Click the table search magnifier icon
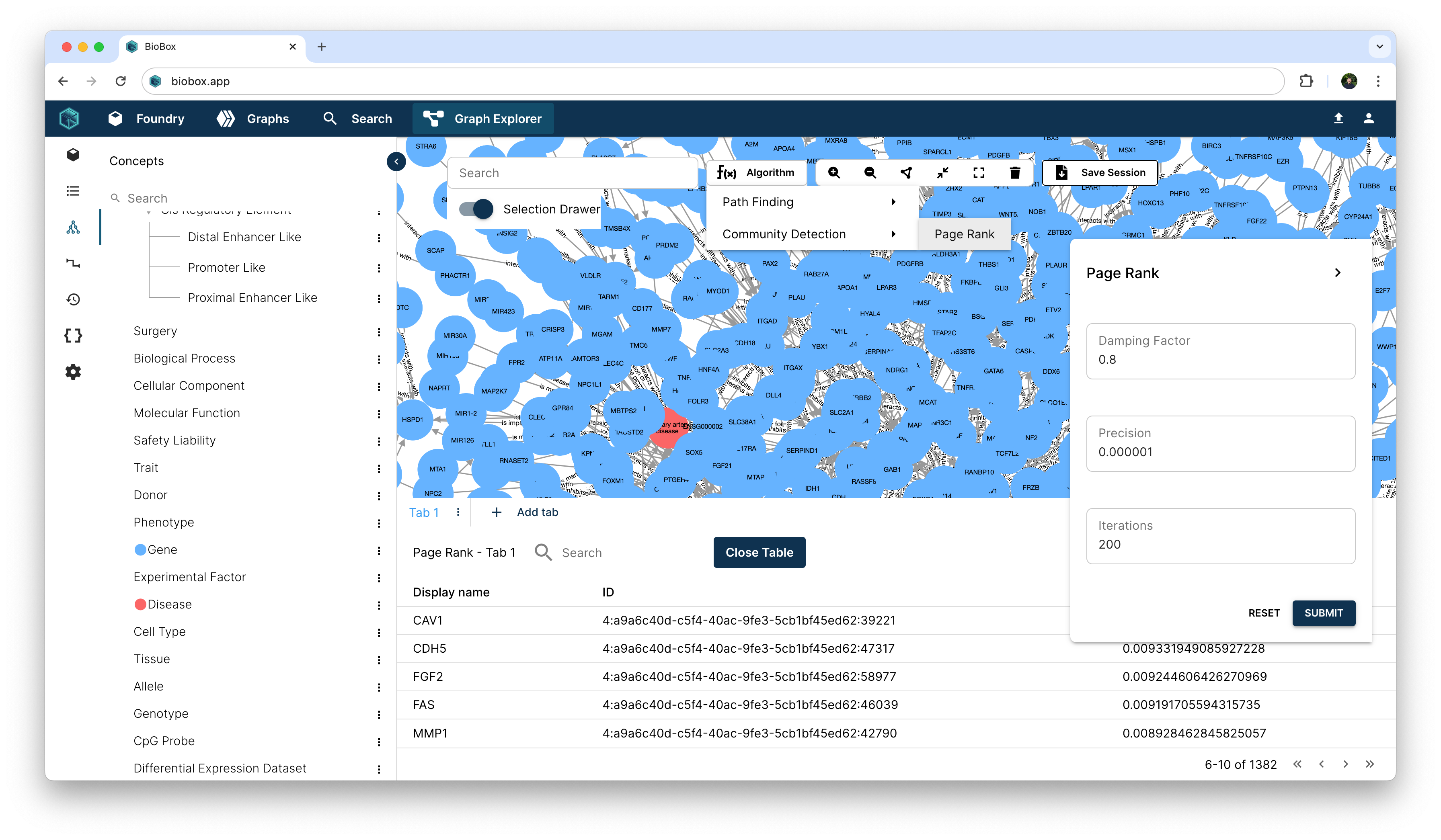 (543, 553)
